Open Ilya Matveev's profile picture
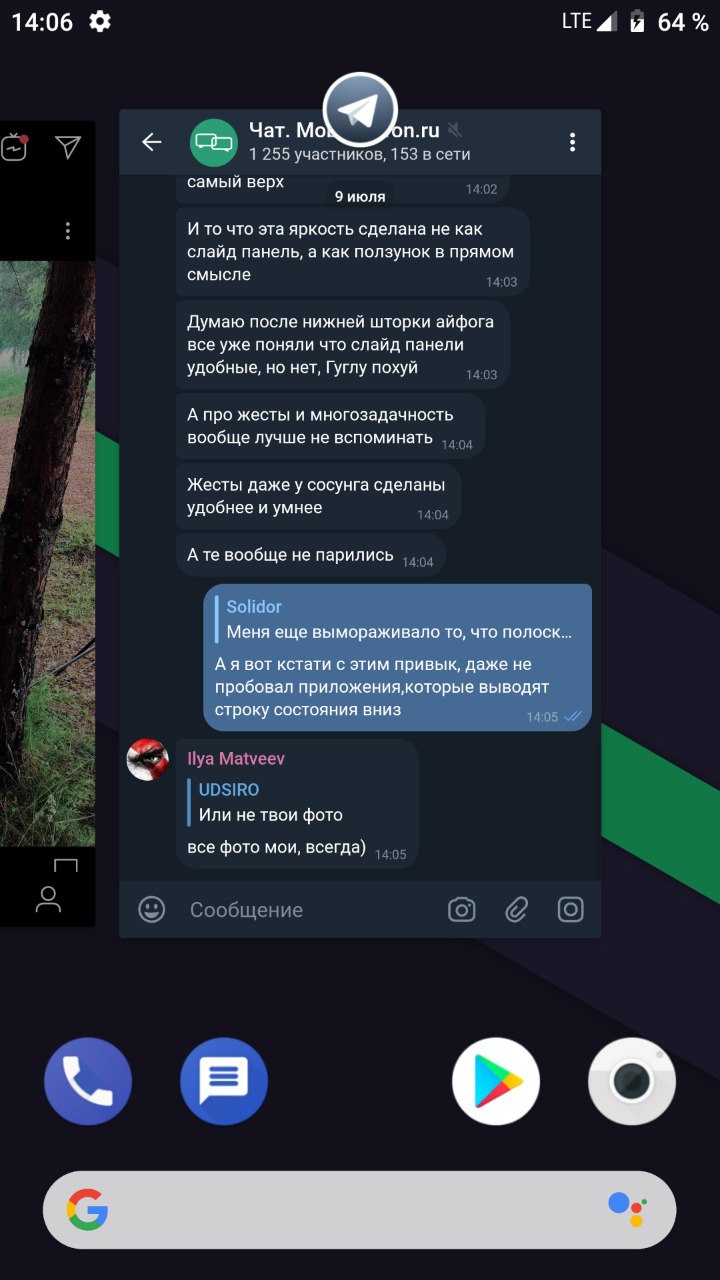The image size is (720, 1280). 147,760
